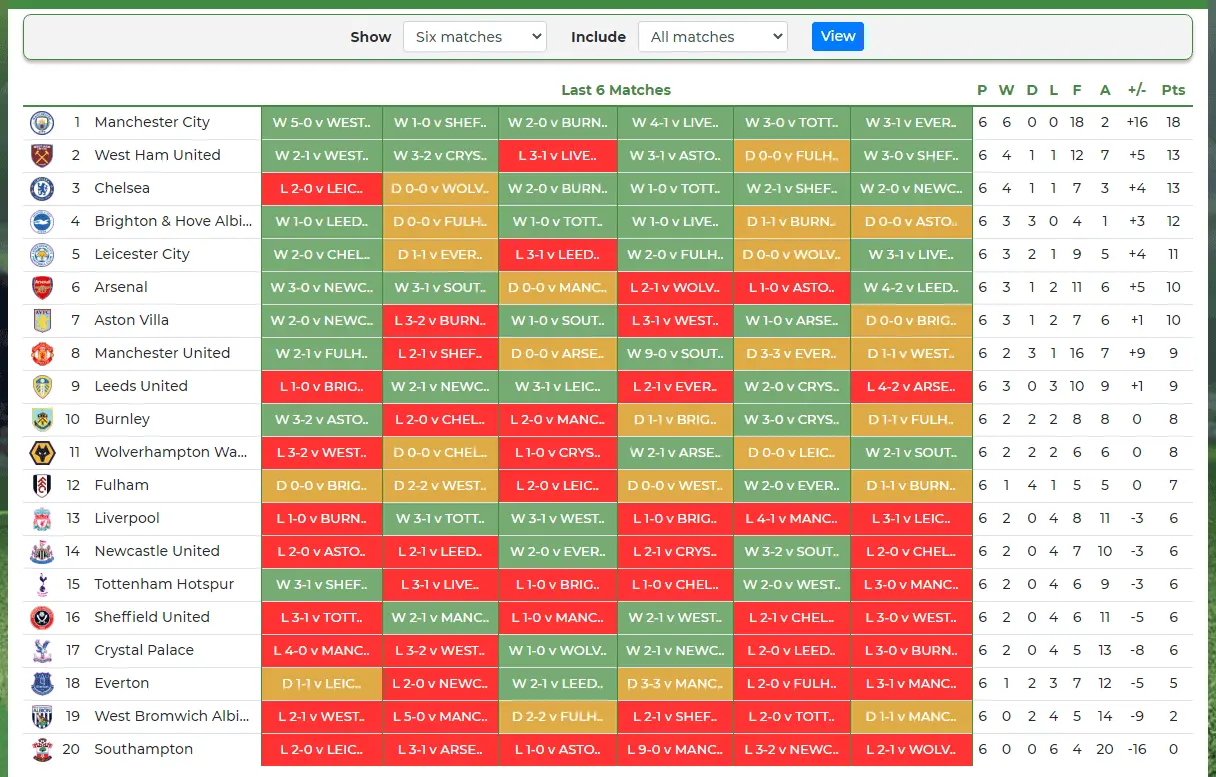Select Leicester's 'L 3-1 v LEED..' result
The image size is (1216, 777).
click(x=558, y=255)
